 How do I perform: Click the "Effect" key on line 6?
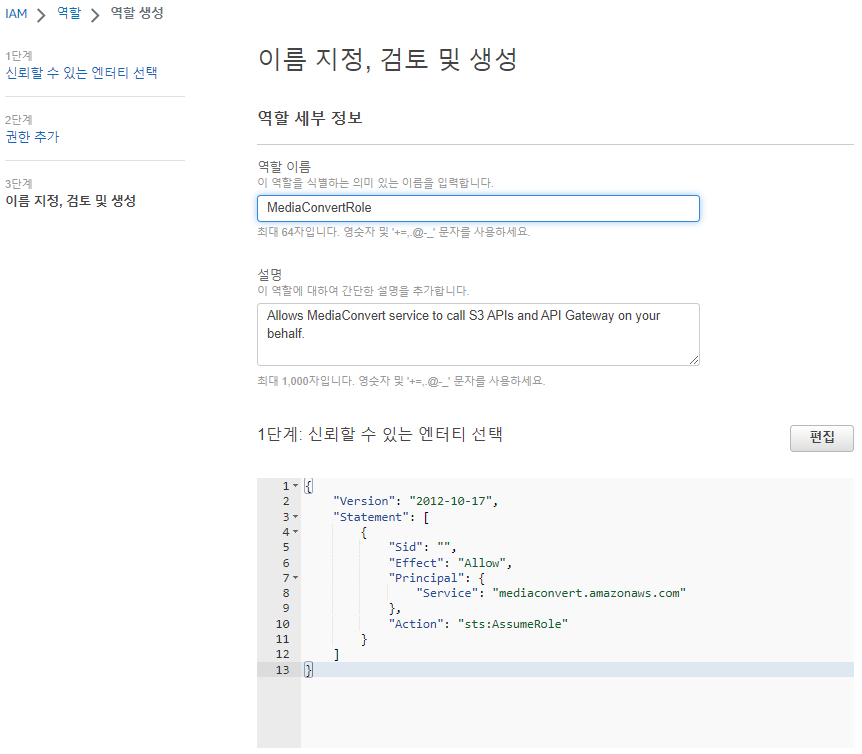(x=416, y=563)
